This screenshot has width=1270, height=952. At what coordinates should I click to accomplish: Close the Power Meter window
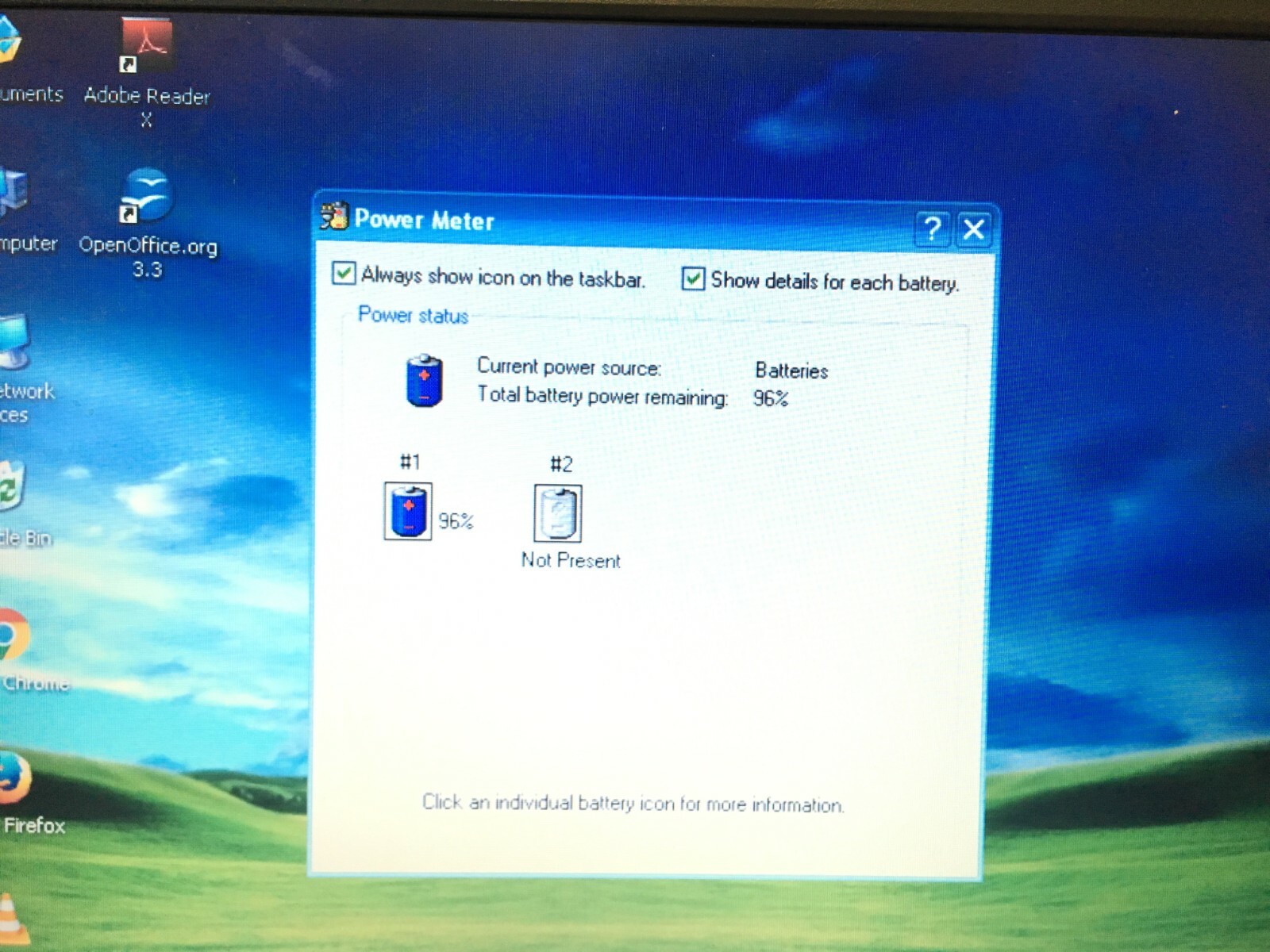pyautogui.click(x=973, y=229)
